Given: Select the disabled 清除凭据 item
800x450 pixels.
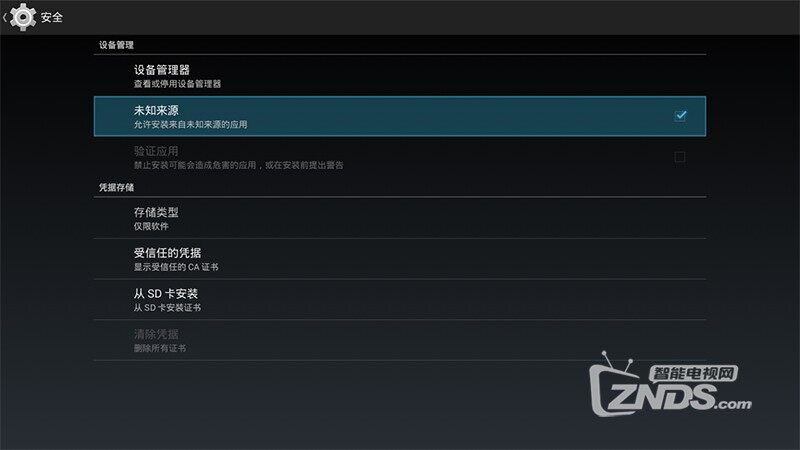Looking at the screenshot, I should [399, 341].
